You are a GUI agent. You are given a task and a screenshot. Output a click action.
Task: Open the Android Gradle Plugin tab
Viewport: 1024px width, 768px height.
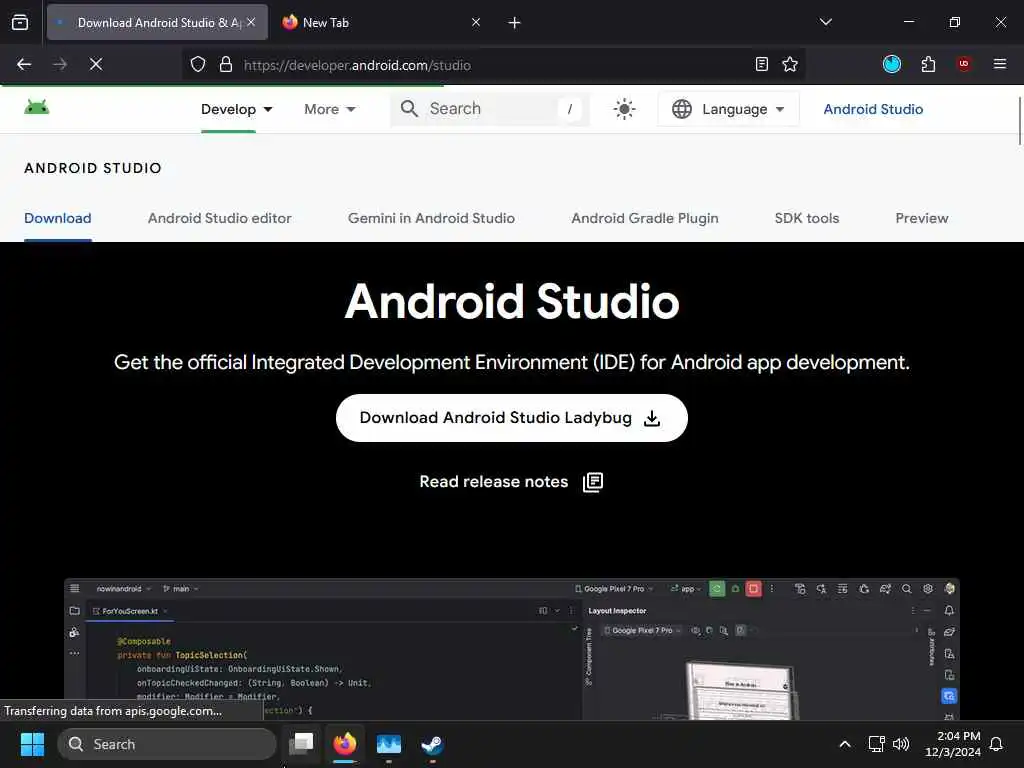(645, 218)
